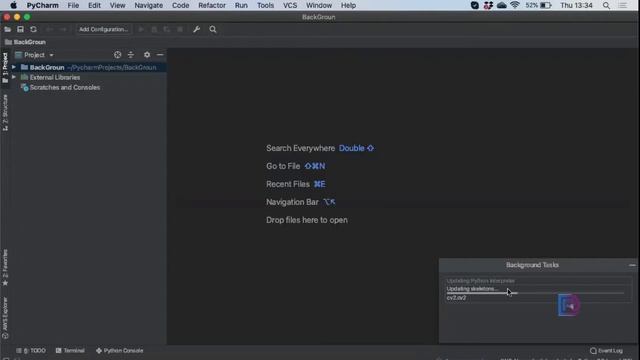Click the Search Everywhere magnifier icon
The width and height of the screenshot is (640, 360).
[213, 29]
